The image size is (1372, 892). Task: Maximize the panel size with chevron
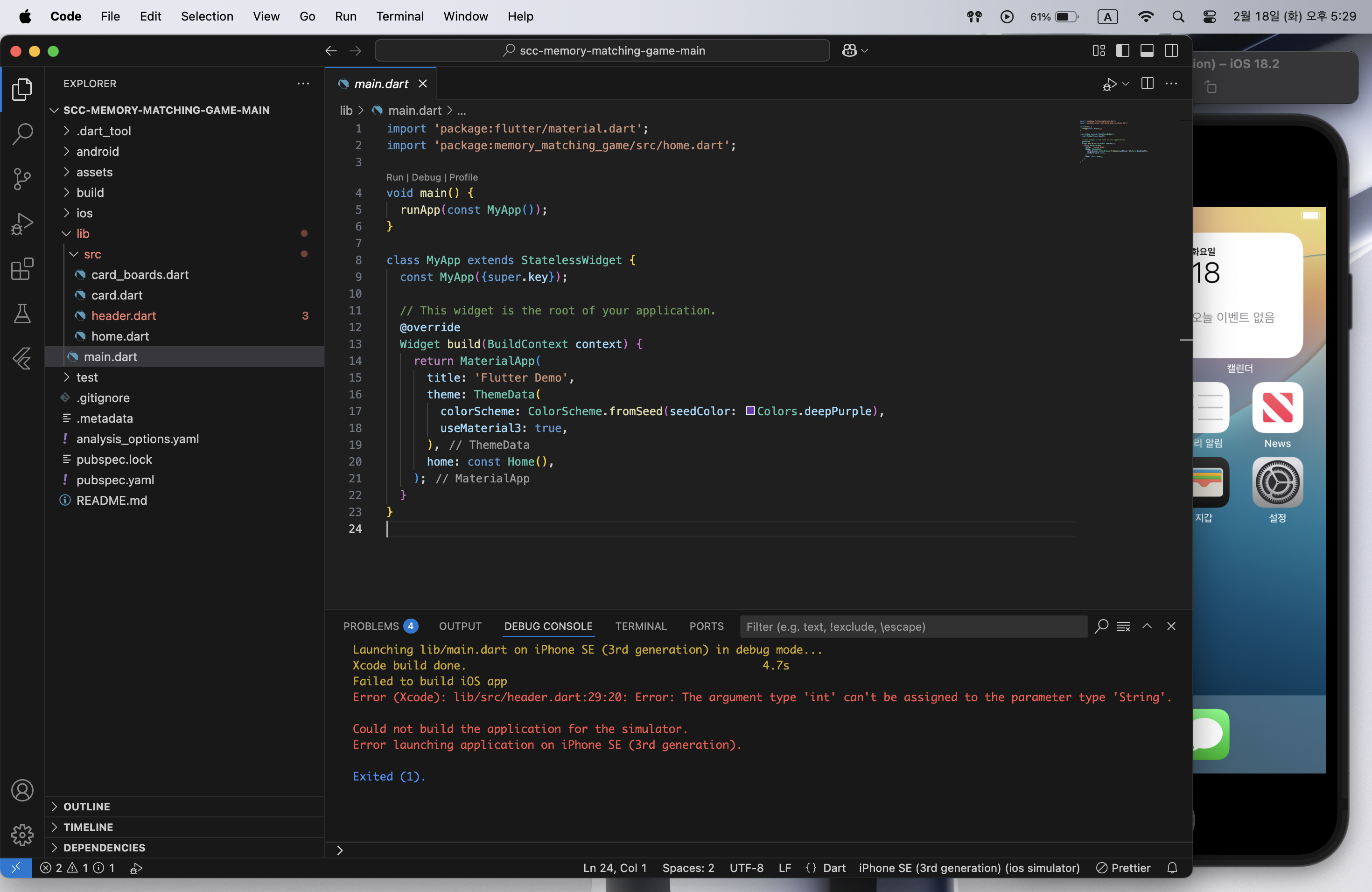coord(1147,627)
